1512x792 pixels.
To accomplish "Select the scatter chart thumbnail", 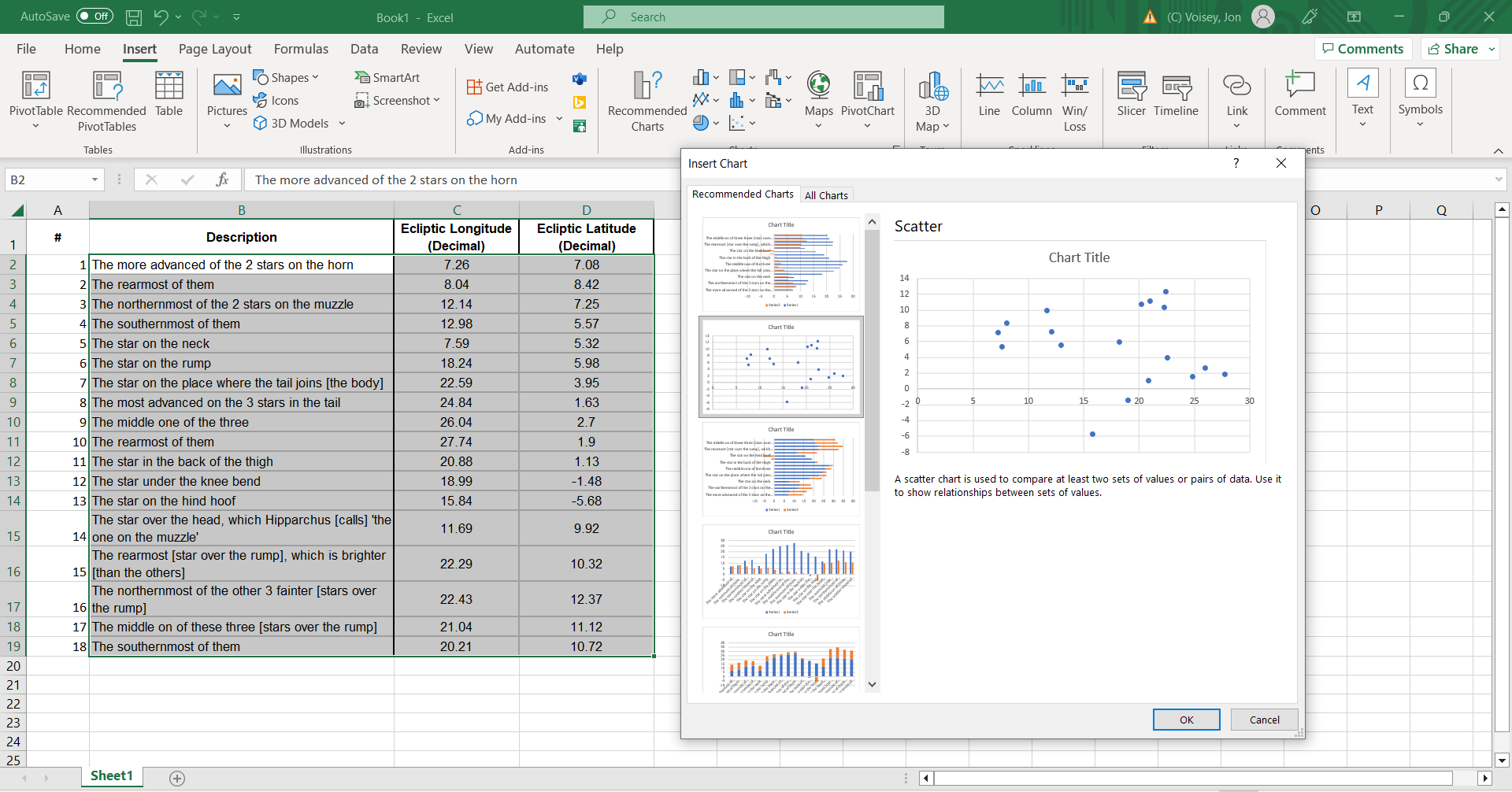I will (781, 367).
